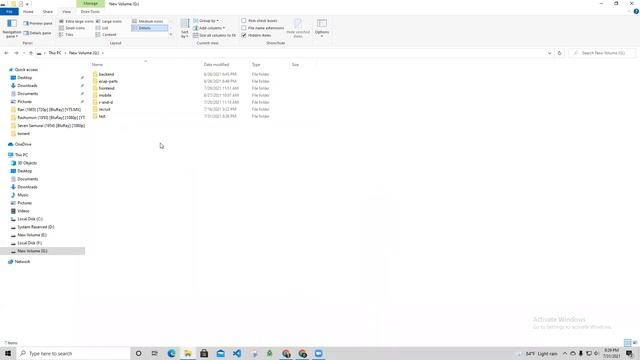This screenshot has height=360, width=640.
Task: Select the r-and-d folder
Action: tap(106, 102)
